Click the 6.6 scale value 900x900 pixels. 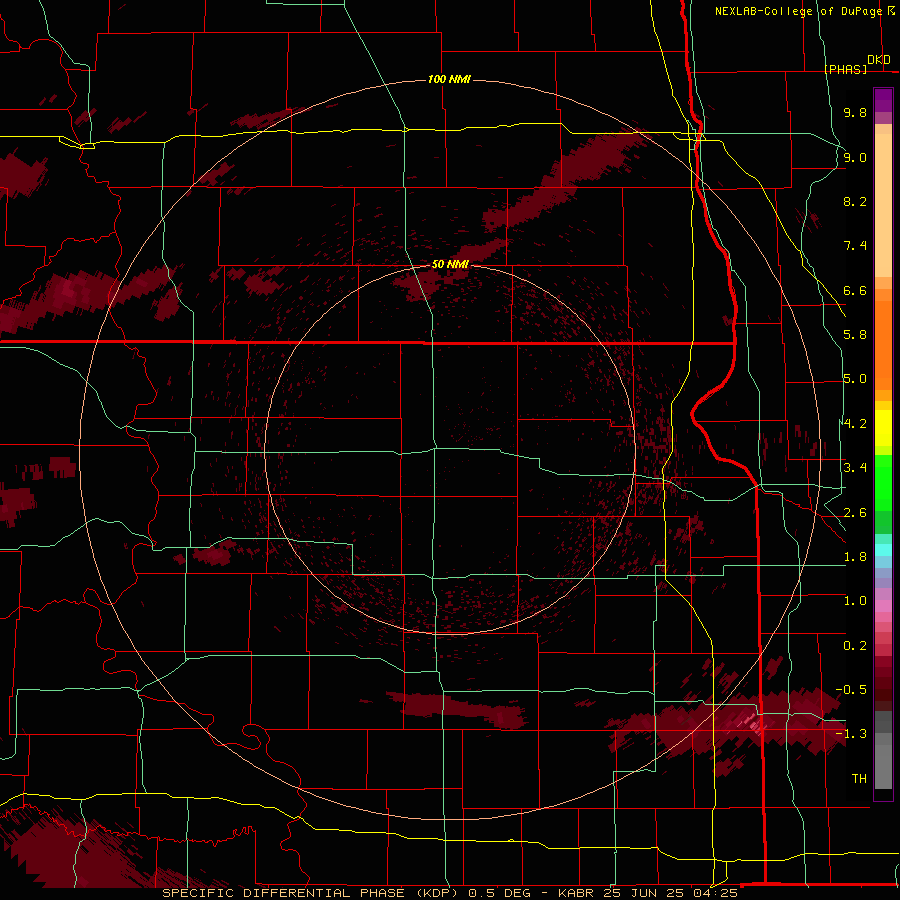point(855,290)
